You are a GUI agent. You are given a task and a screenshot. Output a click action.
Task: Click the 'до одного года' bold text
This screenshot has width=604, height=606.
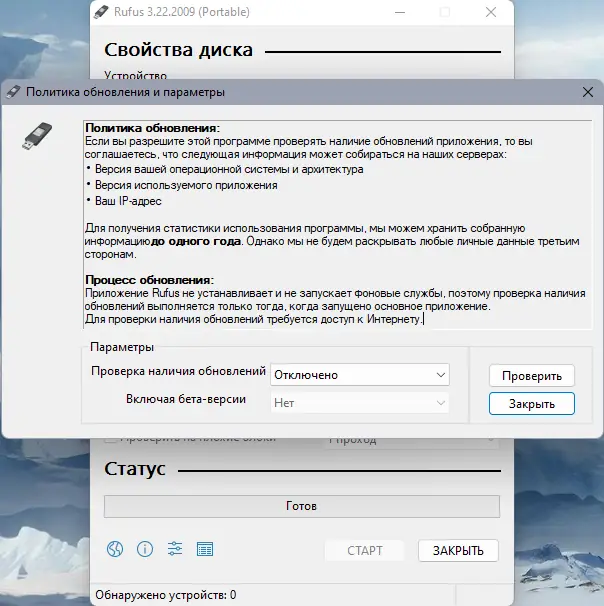tap(196, 241)
